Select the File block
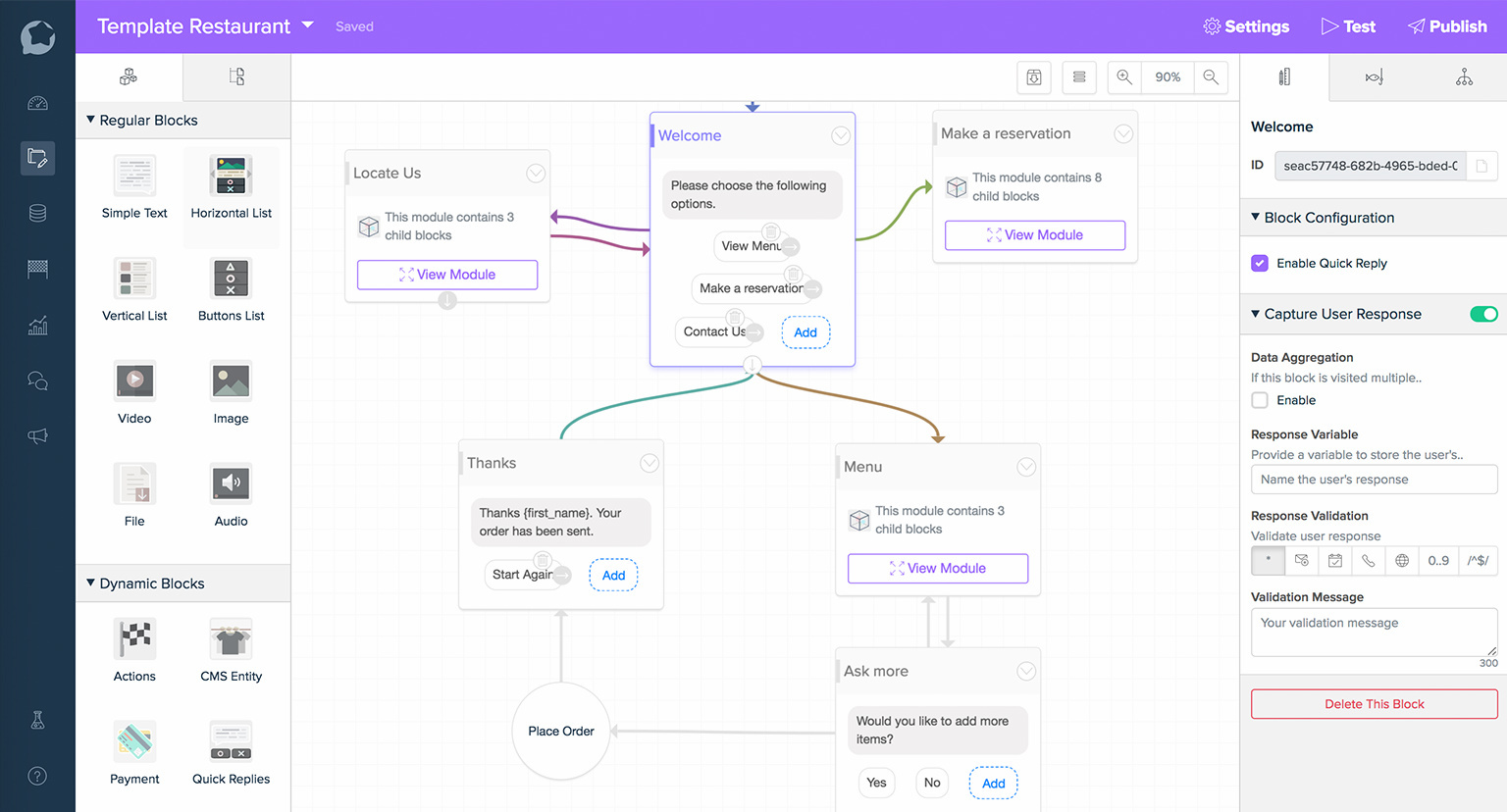Image resolution: width=1507 pixels, height=812 pixels. coord(134,495)
